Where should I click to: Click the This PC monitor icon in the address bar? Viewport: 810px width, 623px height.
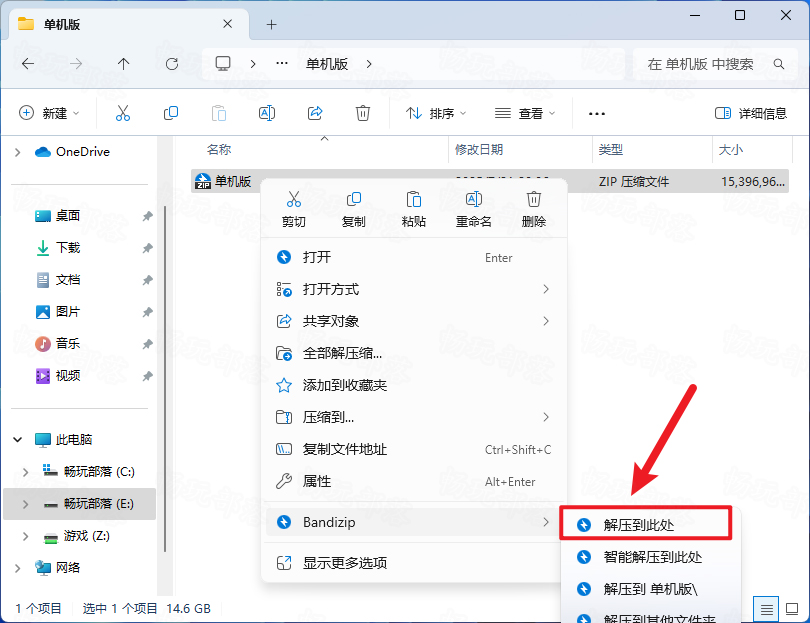(223, 64)
